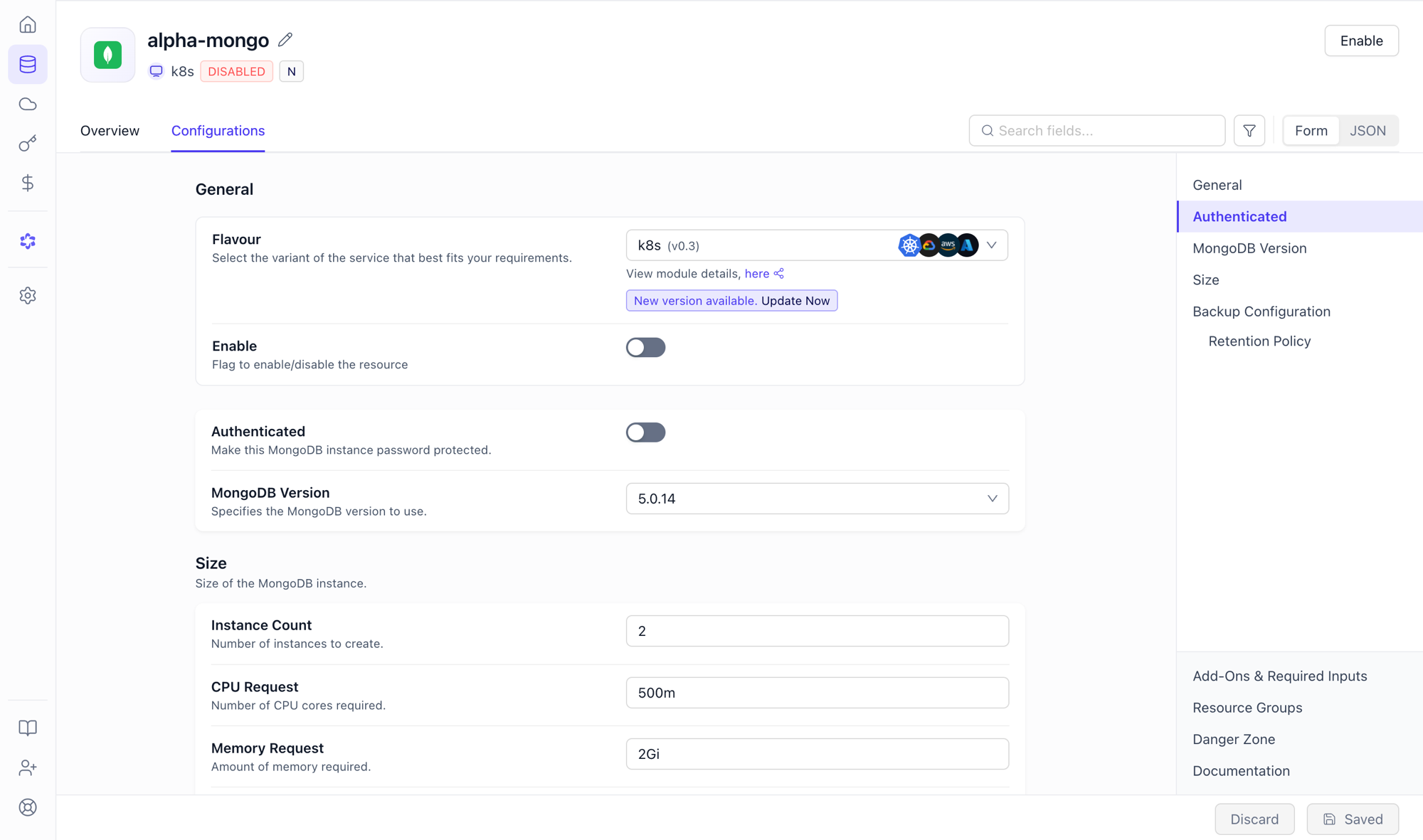
Task: Open Resource Groups
Action: coord(1247,708)
